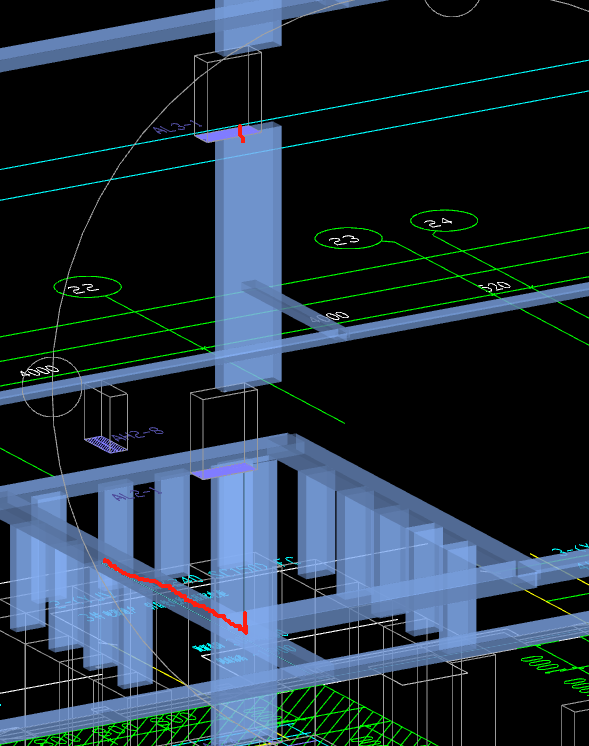Select grid axis bubble 24
The width and height of the screenshot is (589, 746).
[x=444, y=221]
